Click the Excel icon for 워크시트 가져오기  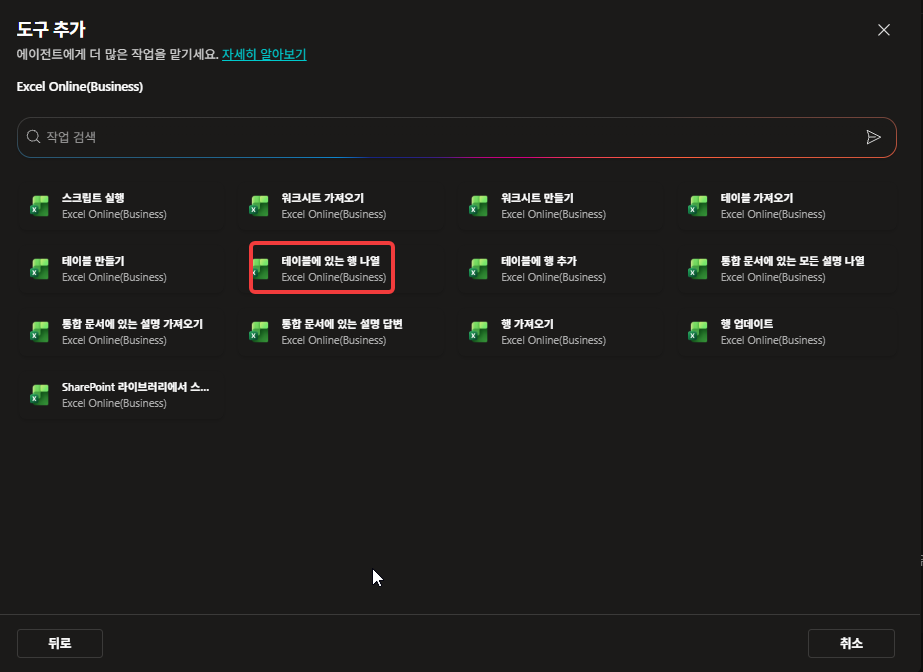(259, 206)
